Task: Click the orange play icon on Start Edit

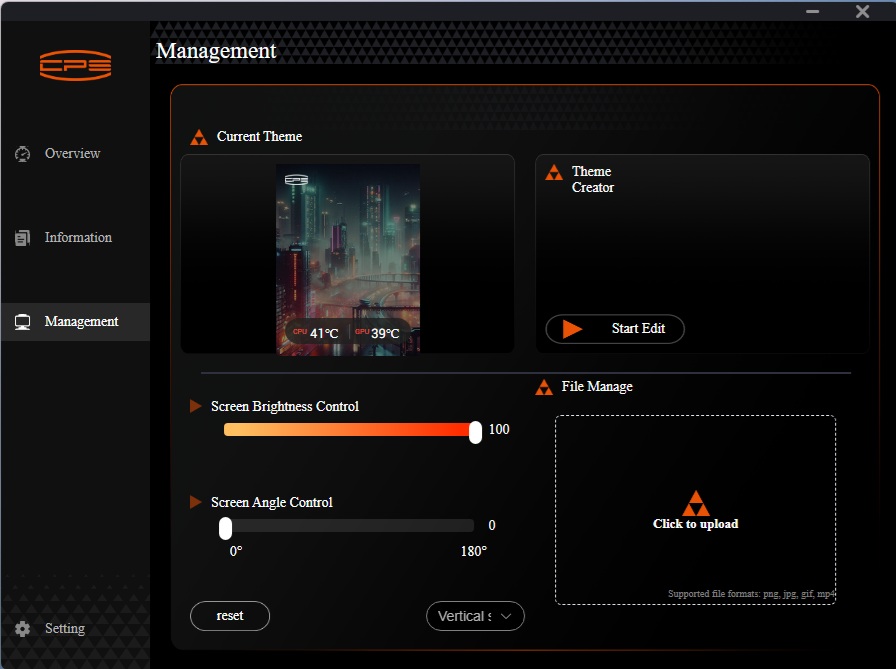Action: point(572,329)
